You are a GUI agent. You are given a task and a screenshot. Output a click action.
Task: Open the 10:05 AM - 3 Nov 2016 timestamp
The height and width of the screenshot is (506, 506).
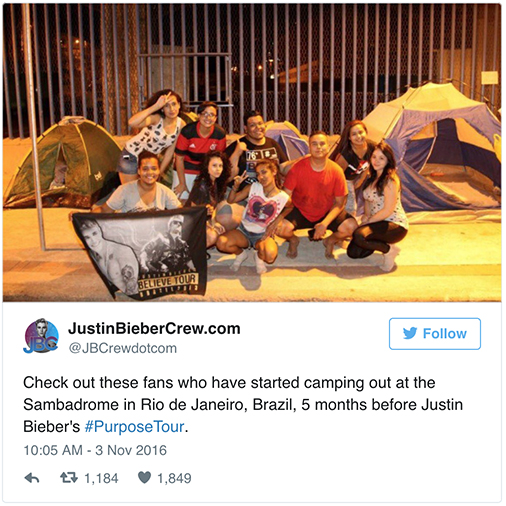click(x=95, y=450)
